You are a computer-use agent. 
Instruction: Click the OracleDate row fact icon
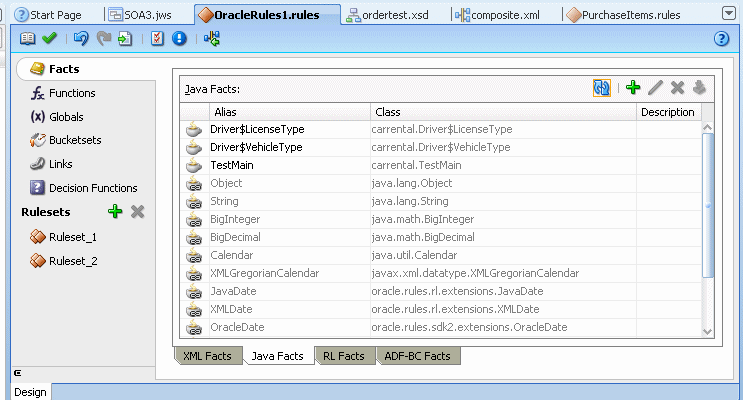click(194, 327)
